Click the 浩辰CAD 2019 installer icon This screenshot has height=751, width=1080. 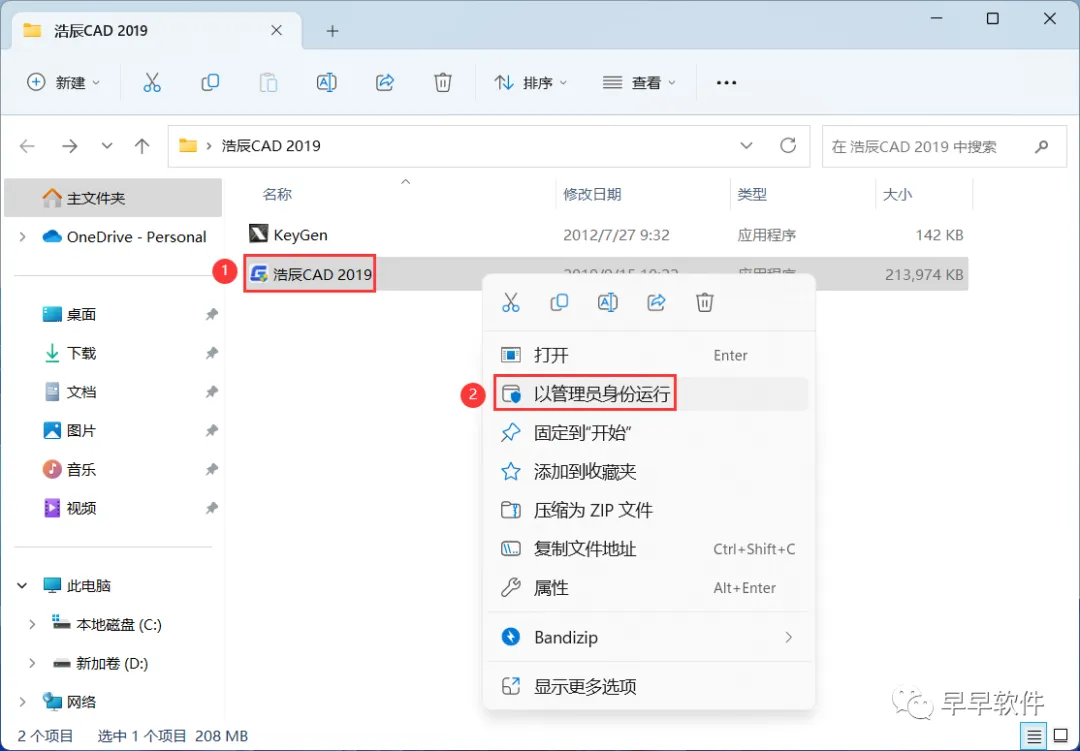pos(258,274)
